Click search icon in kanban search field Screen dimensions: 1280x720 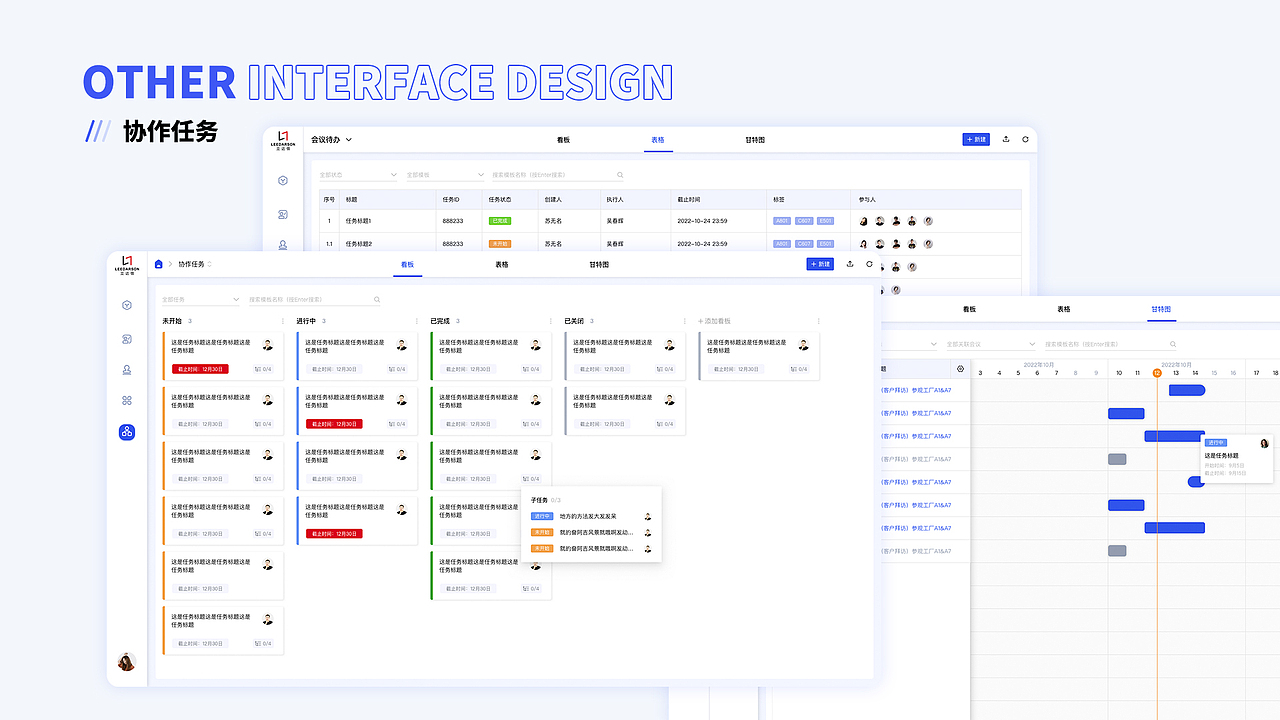377,299
